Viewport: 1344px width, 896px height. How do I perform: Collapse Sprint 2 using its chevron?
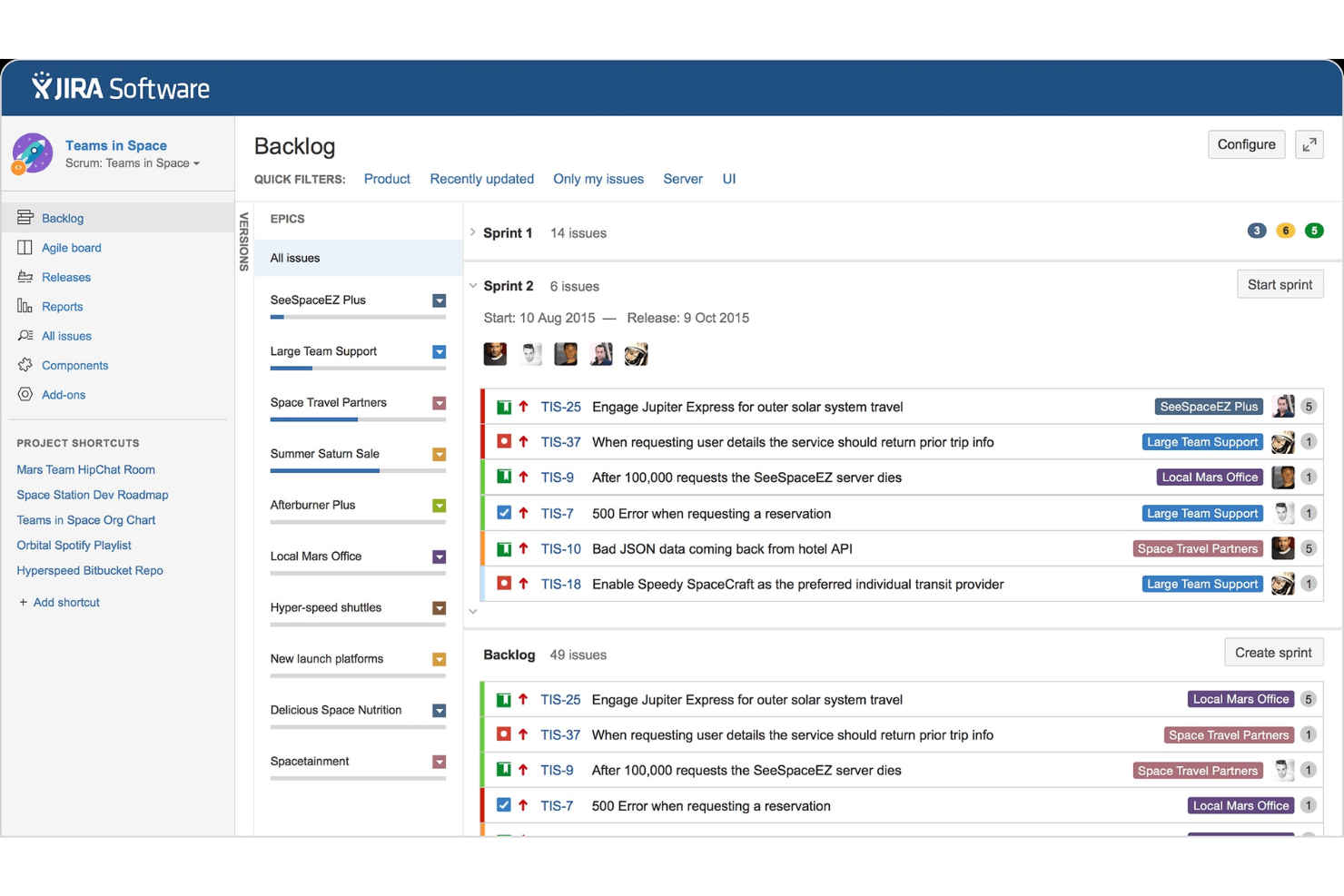472,285
